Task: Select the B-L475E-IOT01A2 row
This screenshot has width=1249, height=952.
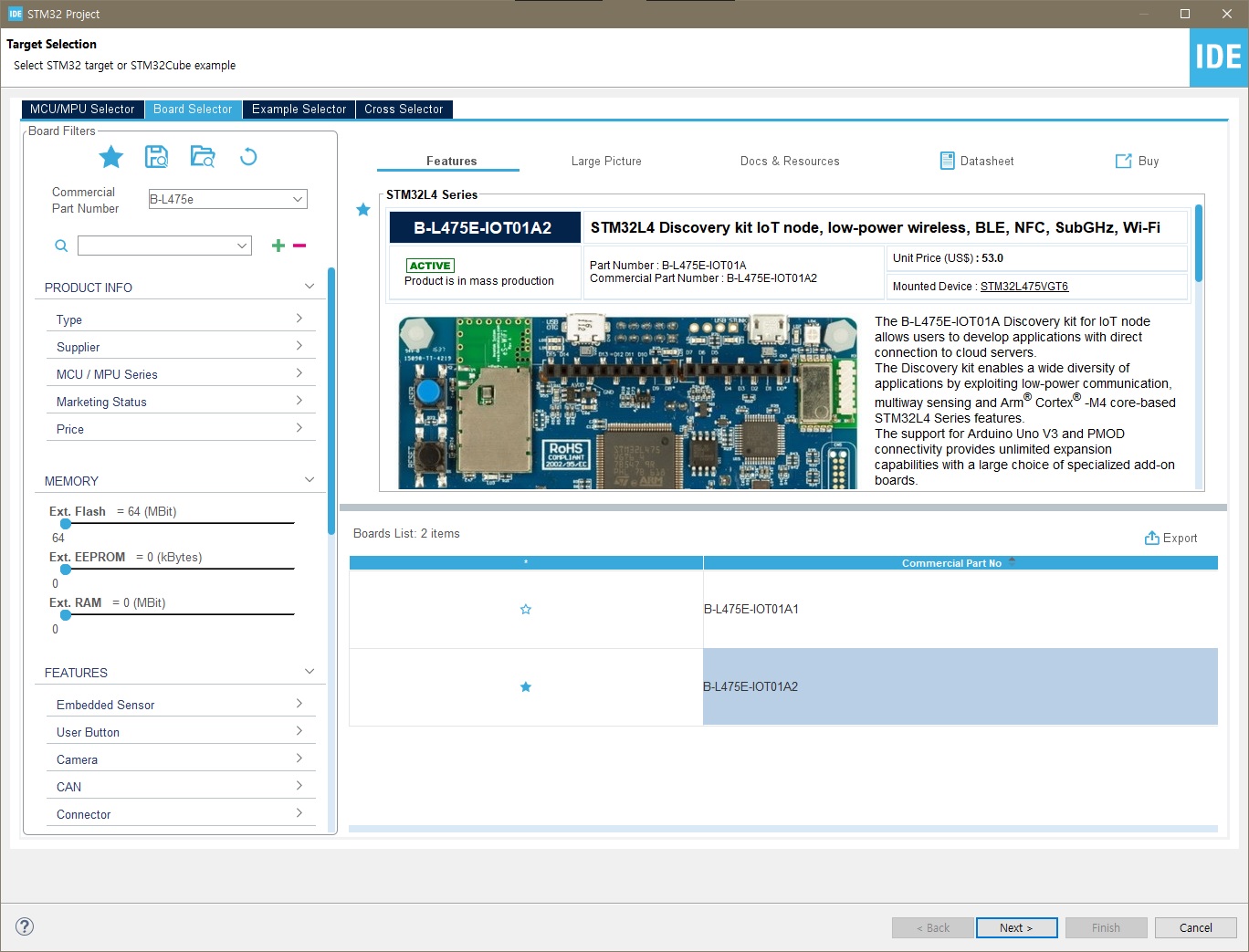Action: click(783, 687)
